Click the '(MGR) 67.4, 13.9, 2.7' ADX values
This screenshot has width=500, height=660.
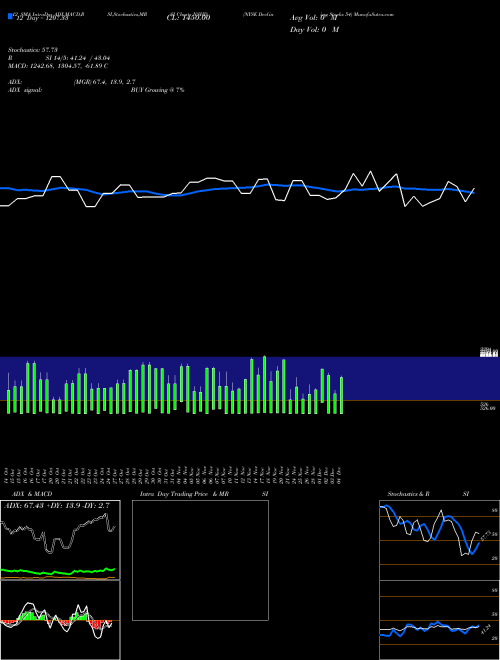point(104,82)
